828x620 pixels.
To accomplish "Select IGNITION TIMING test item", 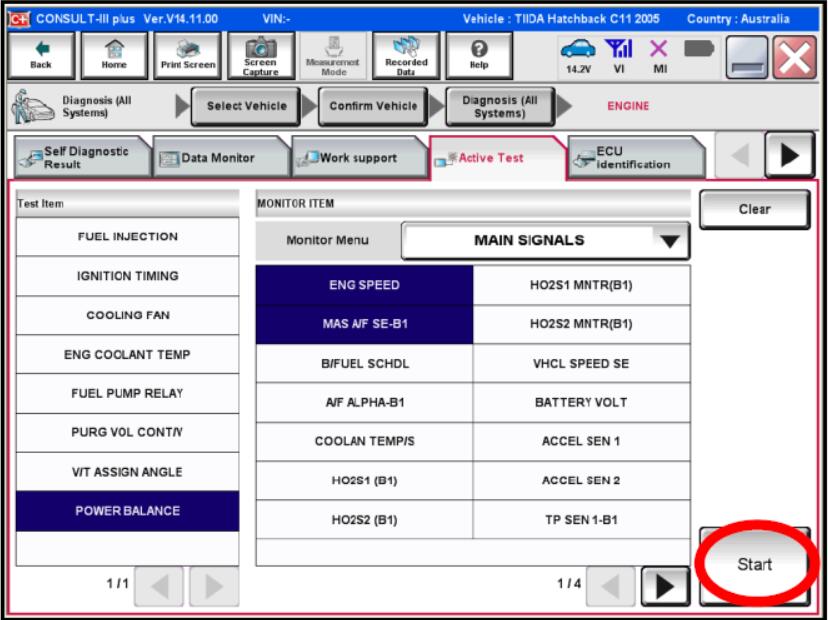I will (x=127, y=276).
